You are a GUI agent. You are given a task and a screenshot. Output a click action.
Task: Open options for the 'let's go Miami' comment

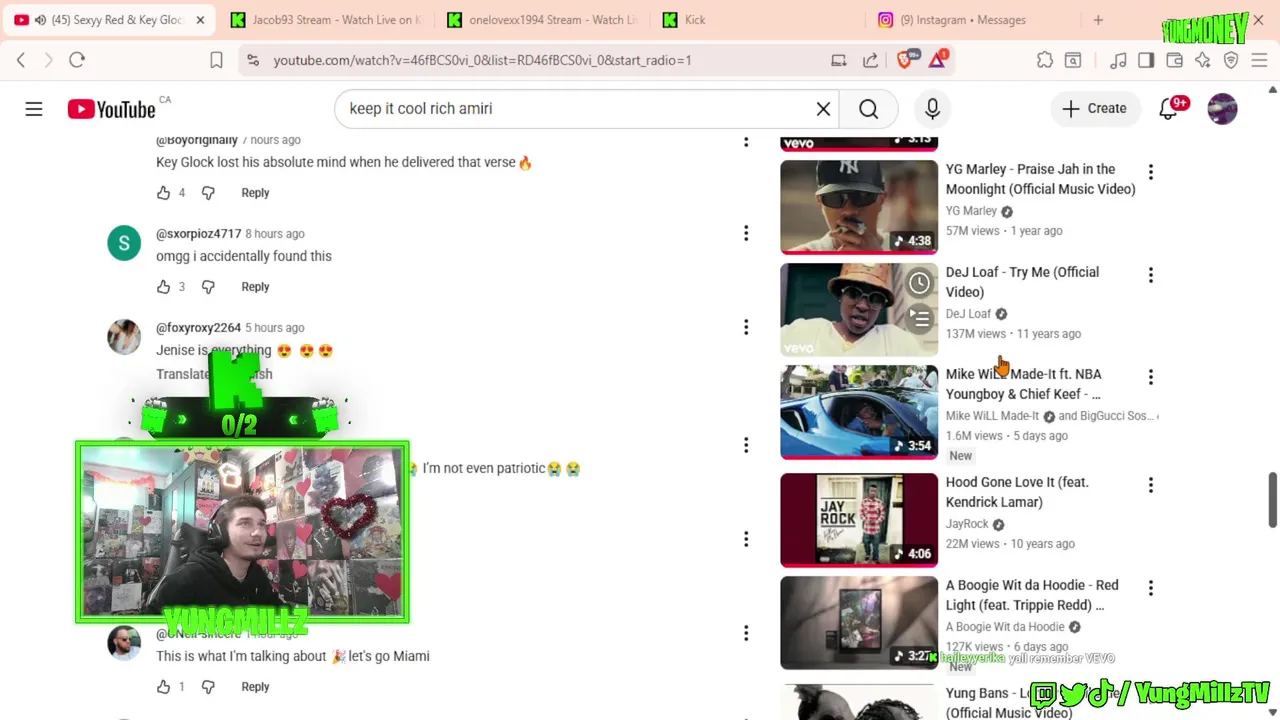[x=746, y=633]
